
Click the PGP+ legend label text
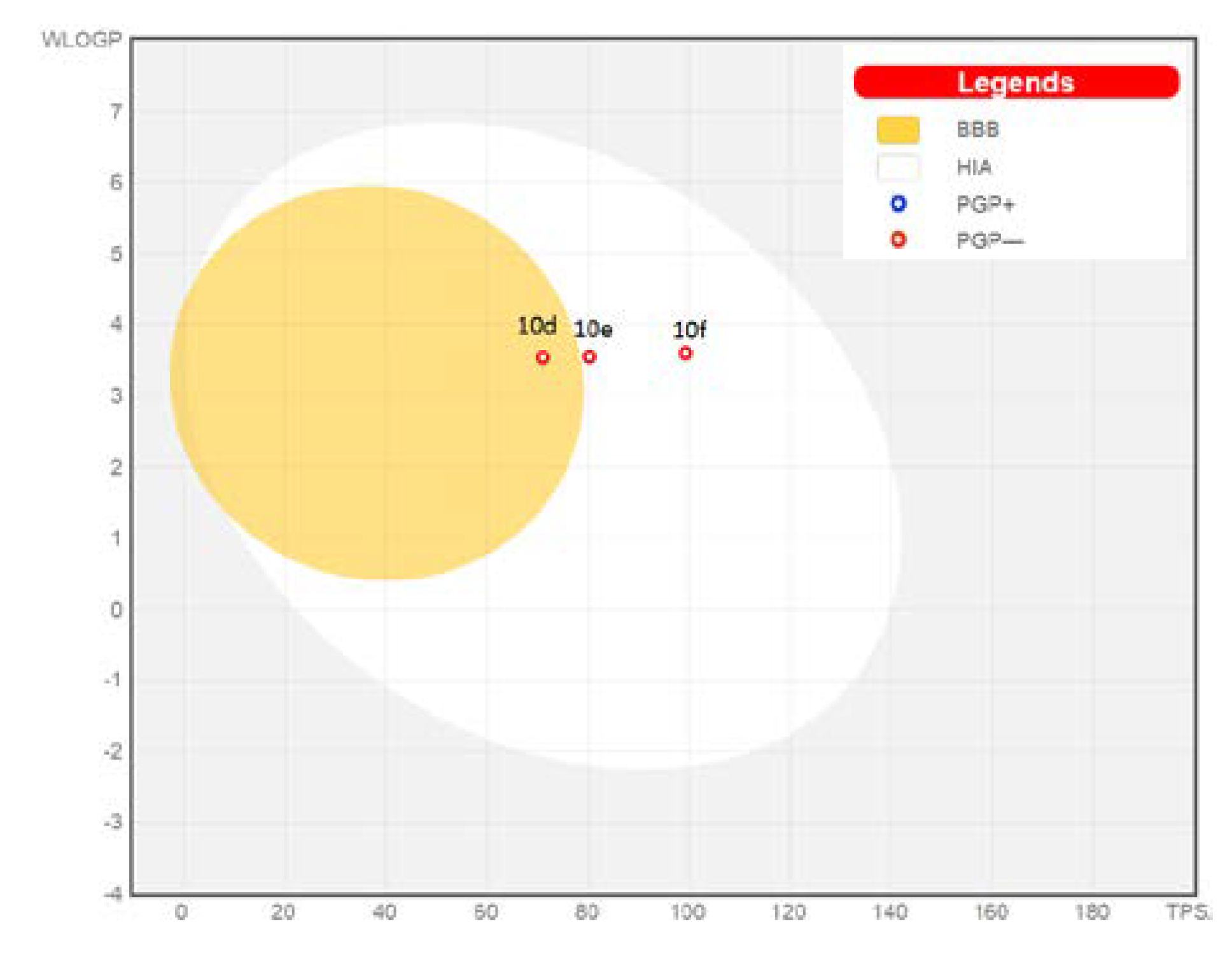(x=984, y=204)
